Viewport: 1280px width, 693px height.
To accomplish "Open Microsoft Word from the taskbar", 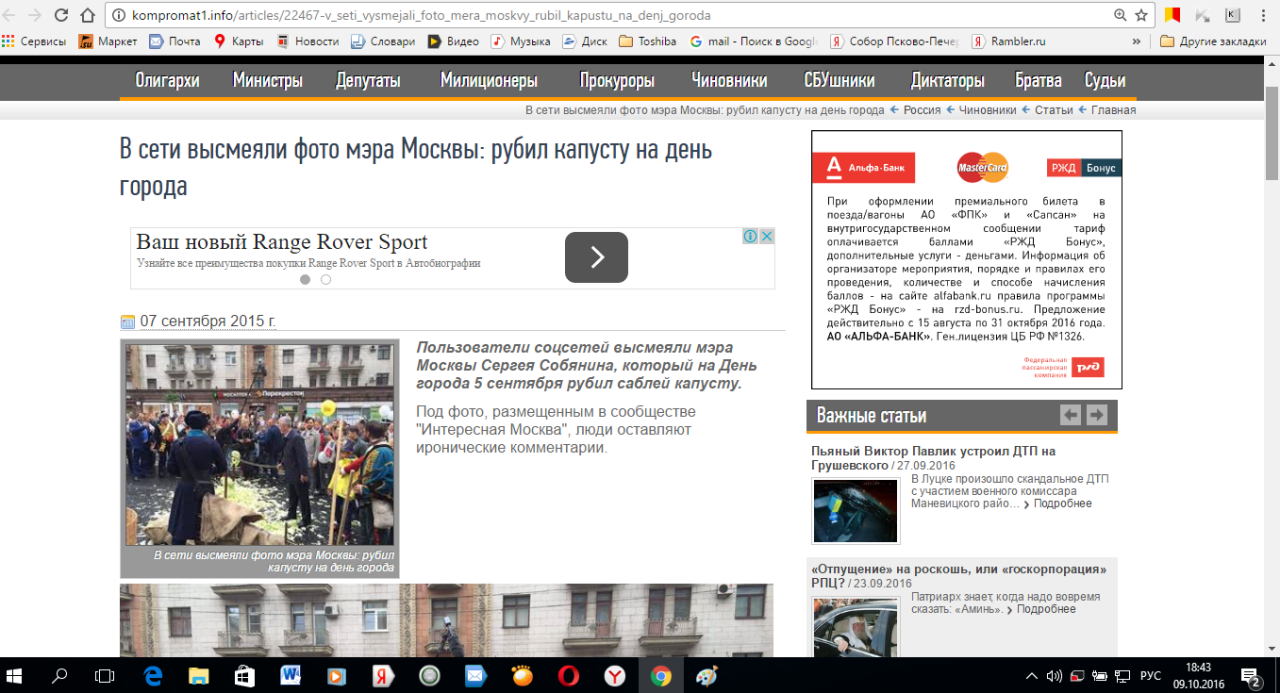I will coord(291,675).
